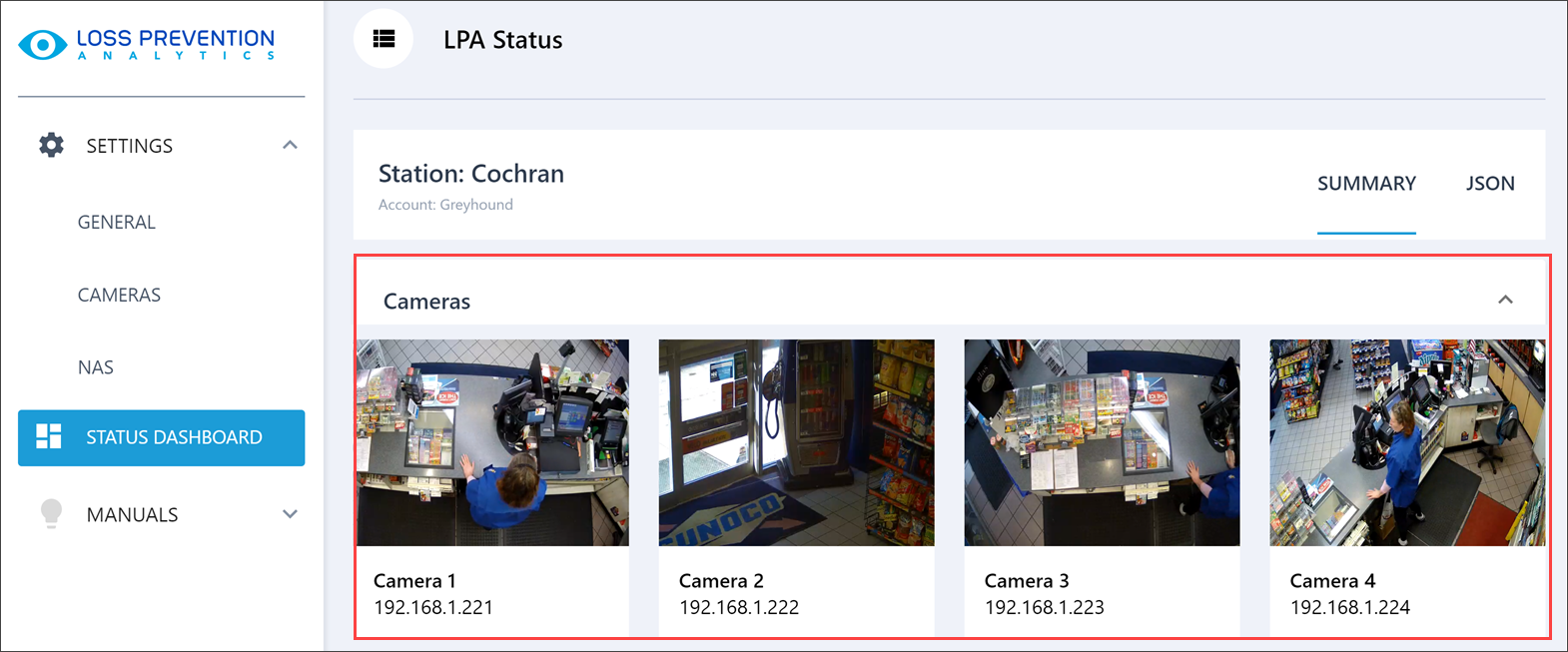Select Status Dashboard in the sidebar
This screenshot has height=652, width=1568.
[x=174, y=437]
